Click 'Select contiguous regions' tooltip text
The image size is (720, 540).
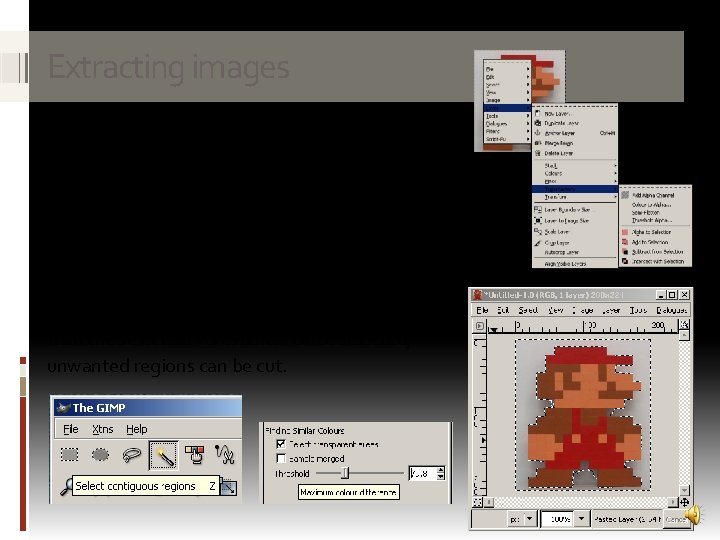[x=135, y=486]
